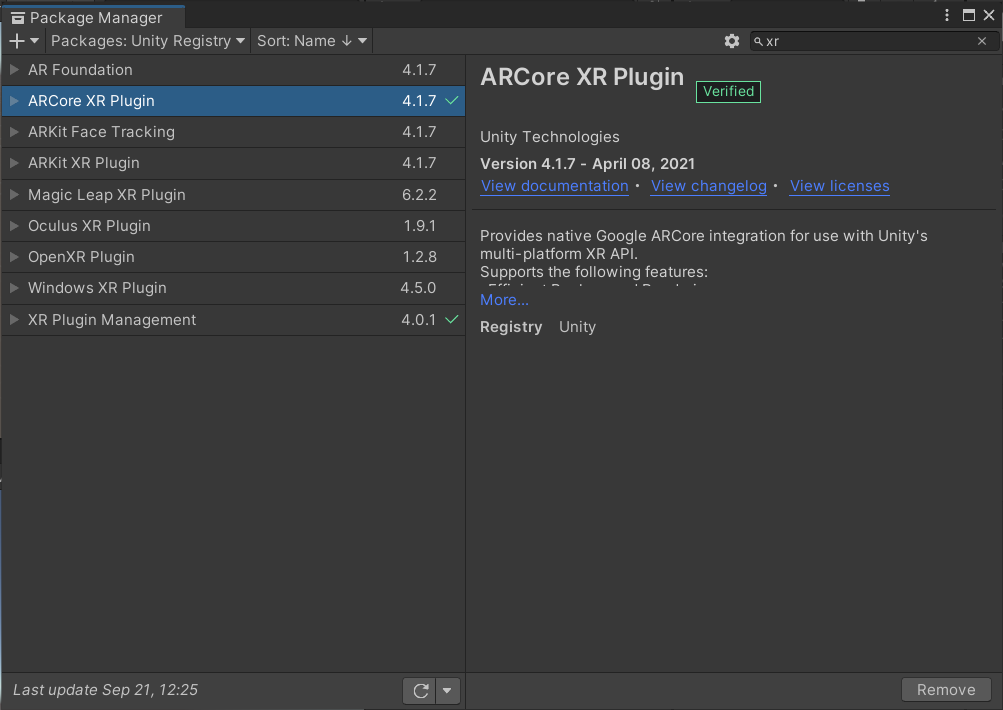Clear the search field with the X
Image resolution: width=1003 pixels, height=710 pixels.
pos(982,41)
